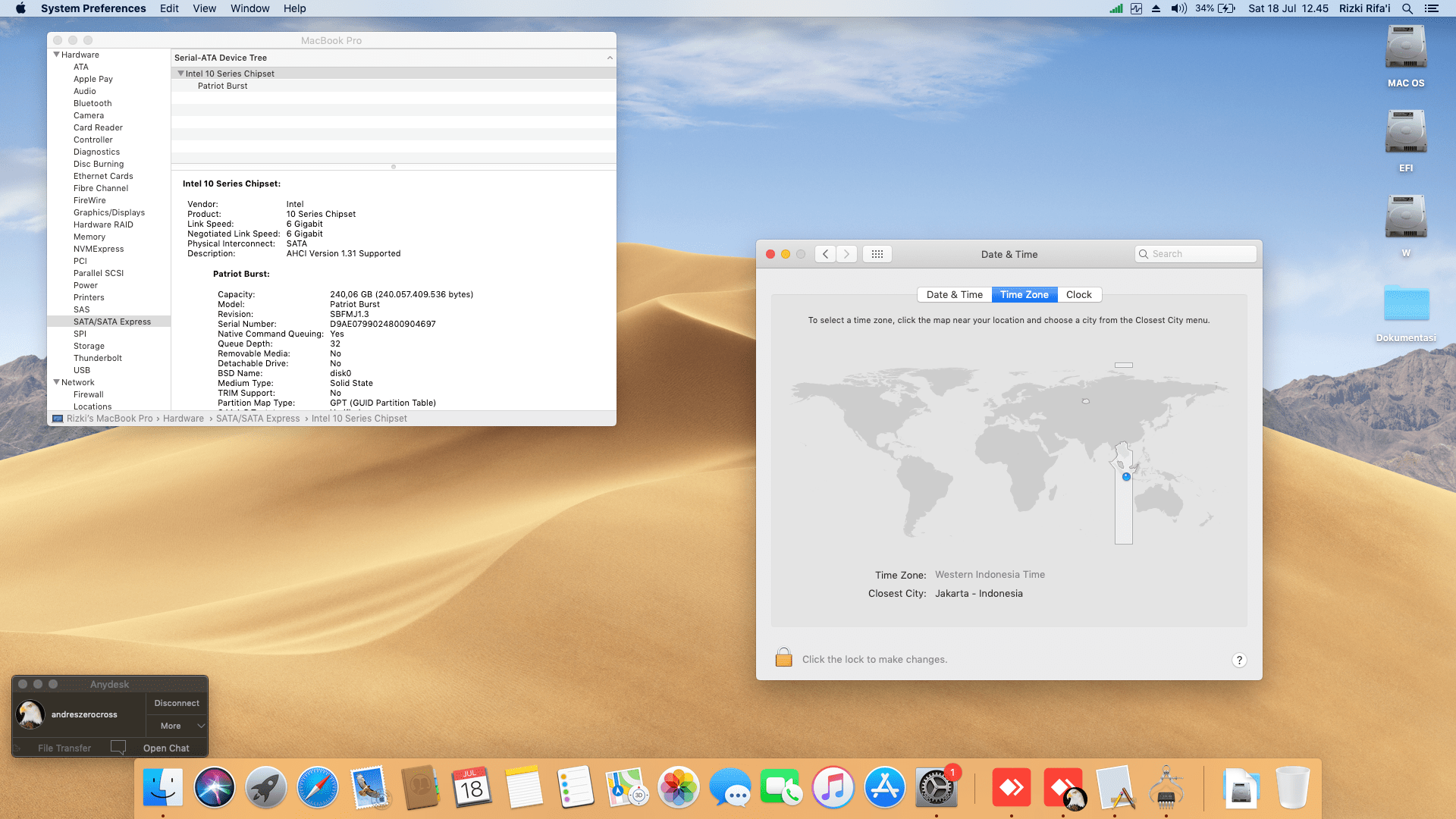Open System Preferences in the Dock
Image resolution: width=1456 pixels, height=819 pixels.
(x=936, y=788)
